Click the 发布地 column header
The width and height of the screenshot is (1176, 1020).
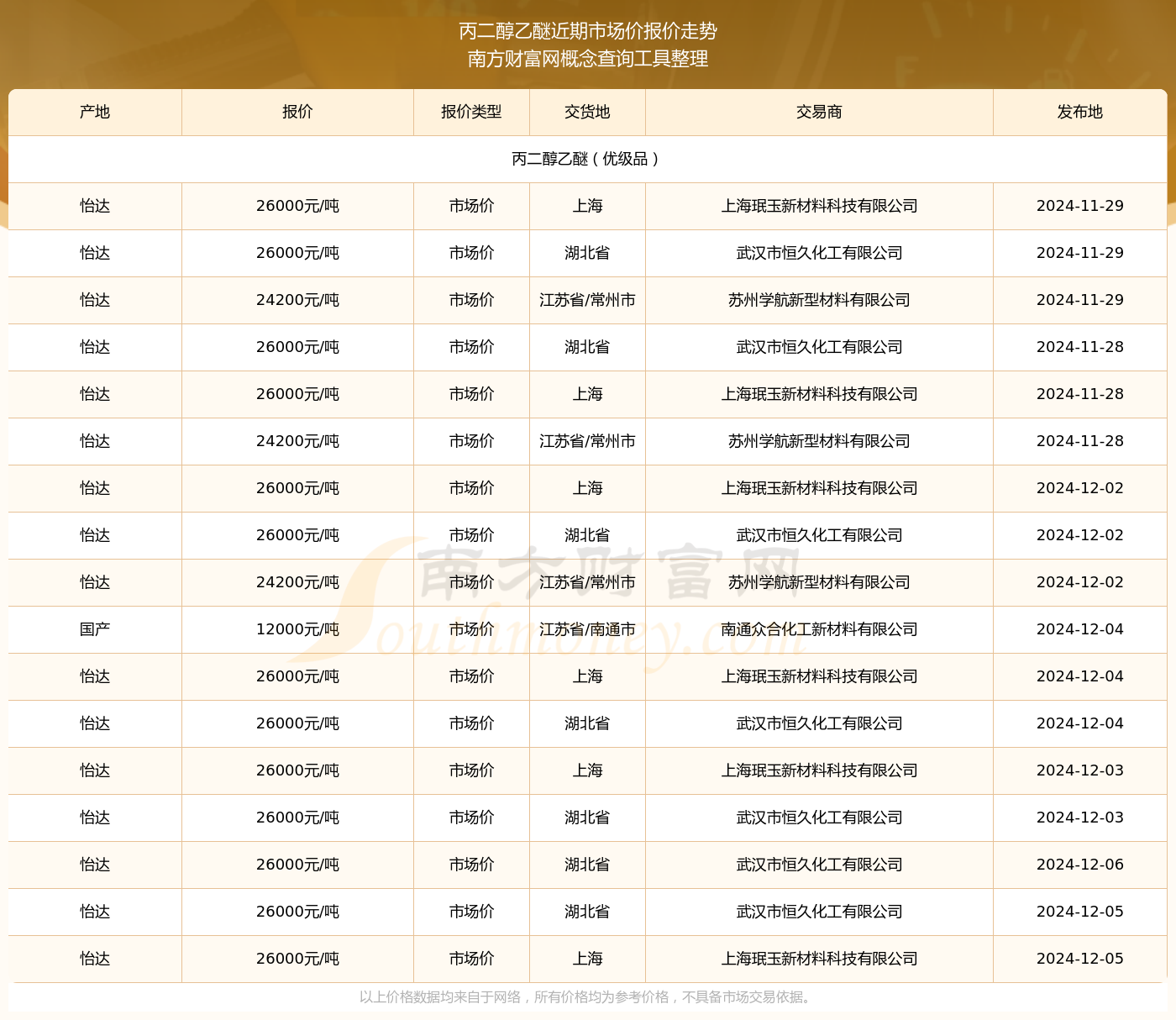pos(1080,112)
